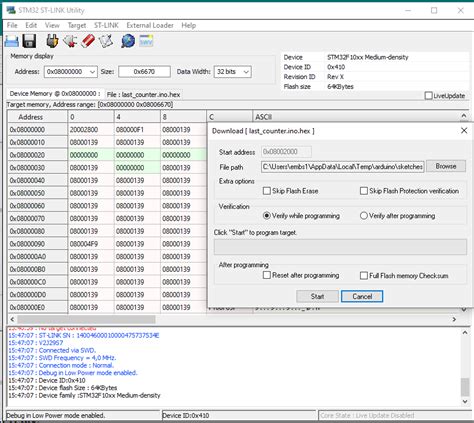Image resolution: width=474 pixels, height=423 pixels.
Task: Open the Address dropdown 0x08000000
Action: tap(92, 72)
